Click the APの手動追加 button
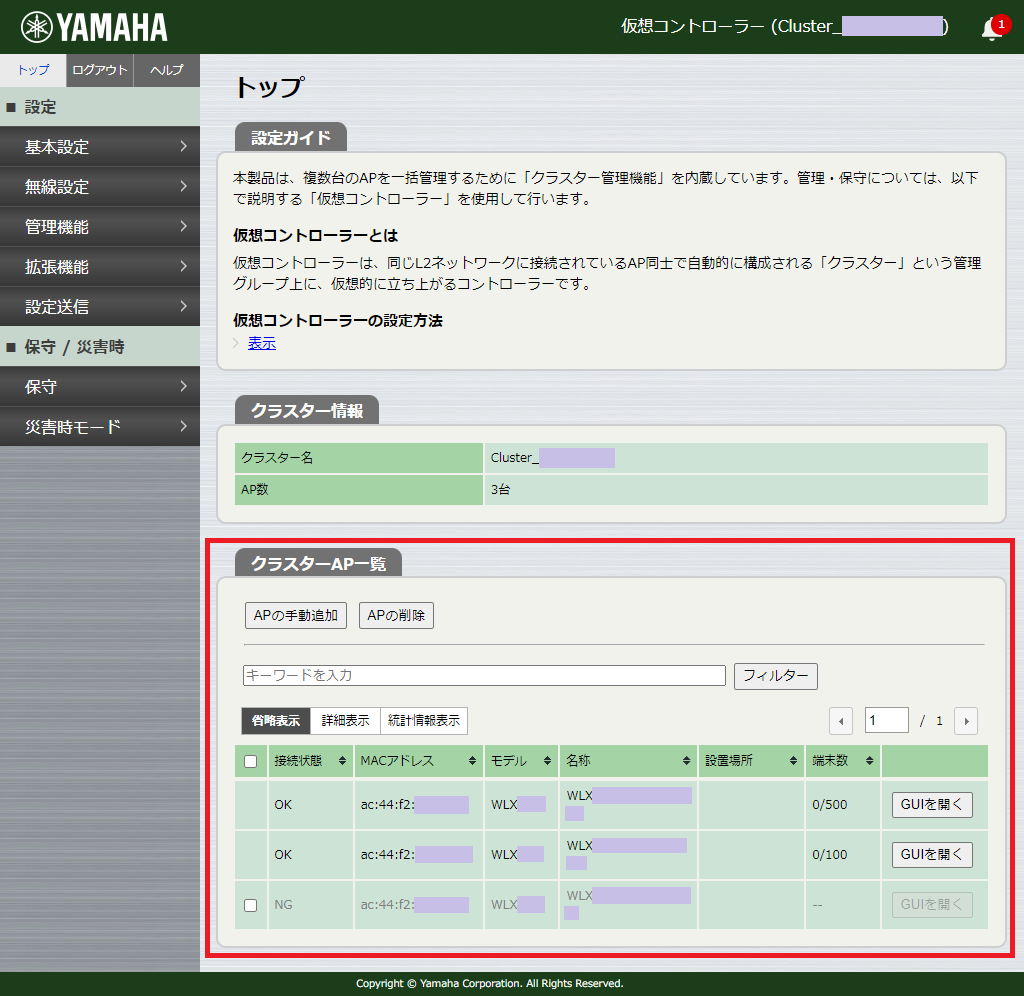This screenshot has height=996, width=1024. click(x=296, y=616)
